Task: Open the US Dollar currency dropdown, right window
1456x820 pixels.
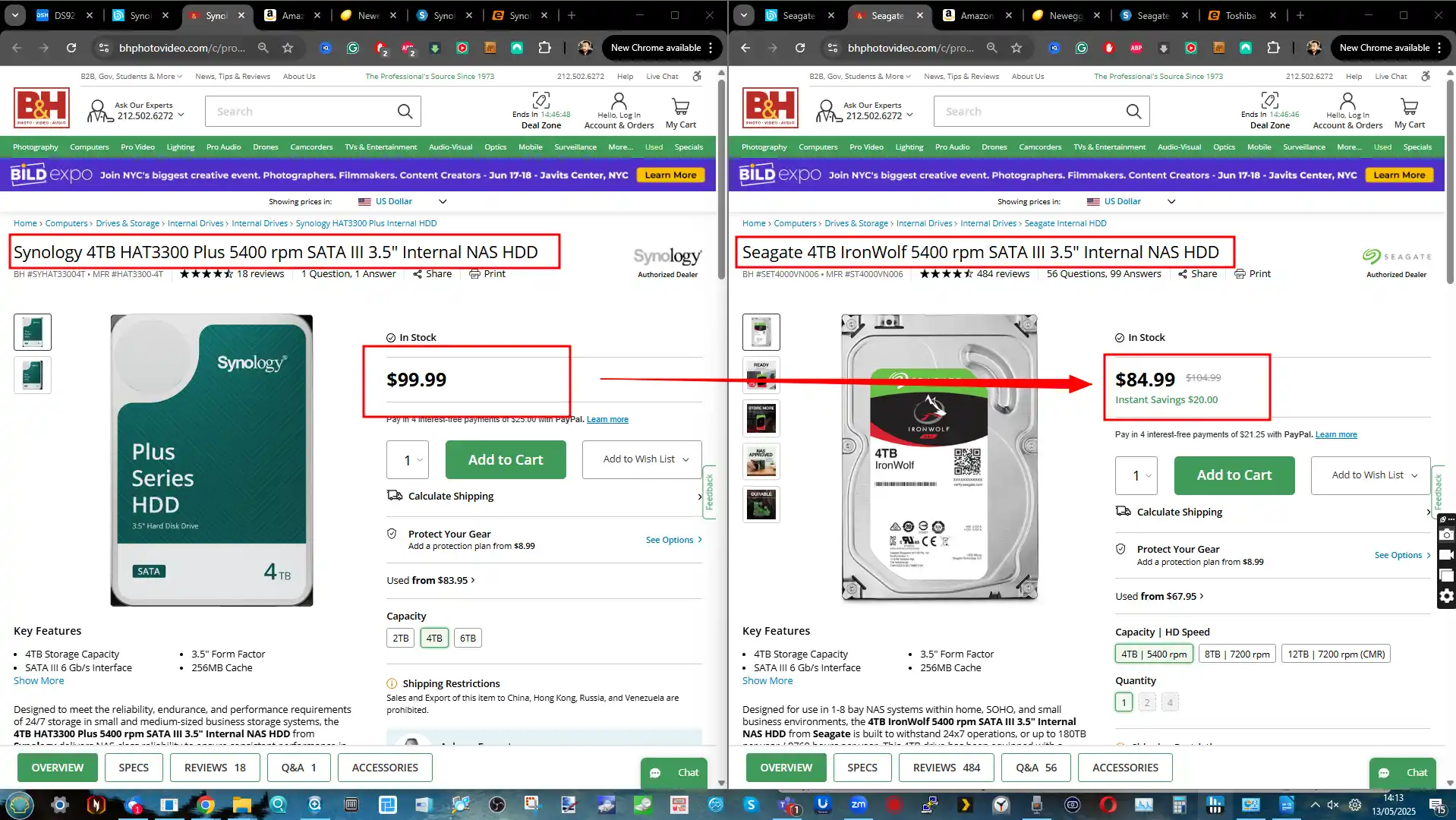Action: click(1131, 202)
